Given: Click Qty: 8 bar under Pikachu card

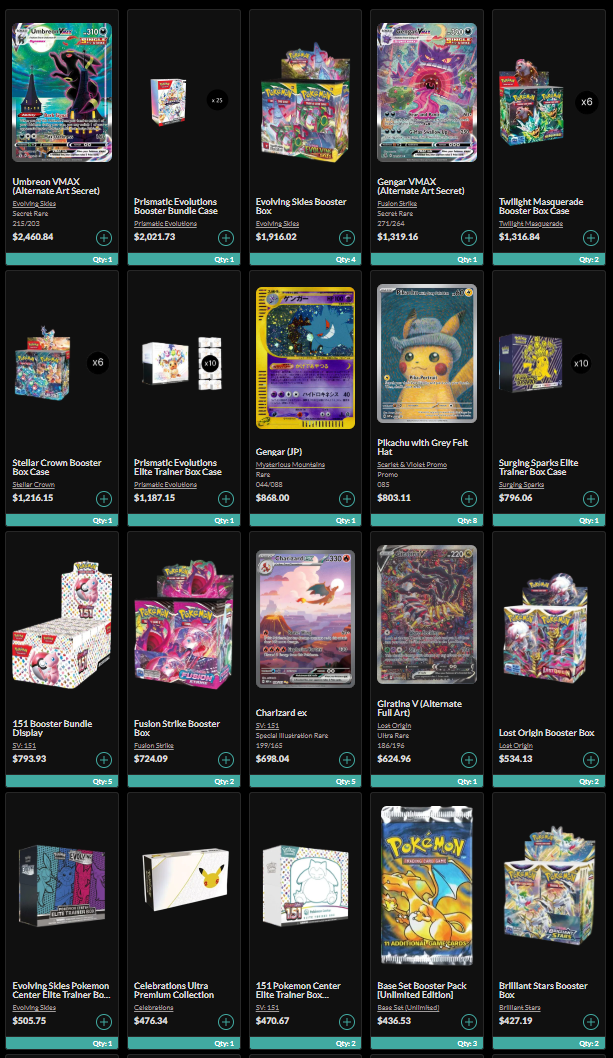Looking at the screenshot, I should tap(427, 520).
